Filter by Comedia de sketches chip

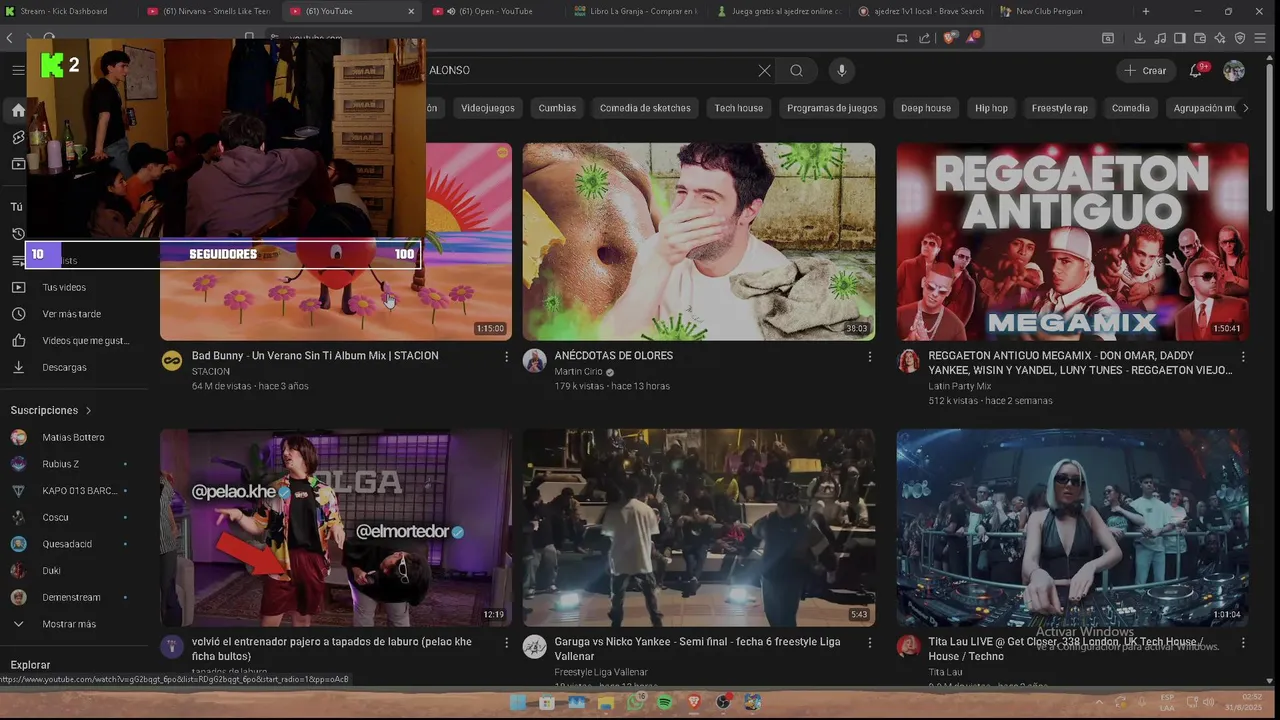point(645,108)
